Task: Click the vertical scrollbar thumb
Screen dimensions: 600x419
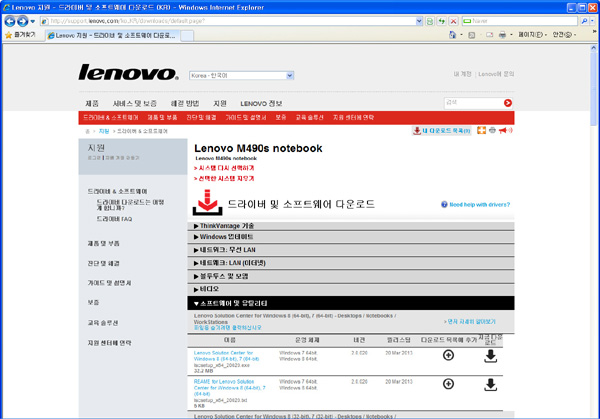Action: coord(593,90)
